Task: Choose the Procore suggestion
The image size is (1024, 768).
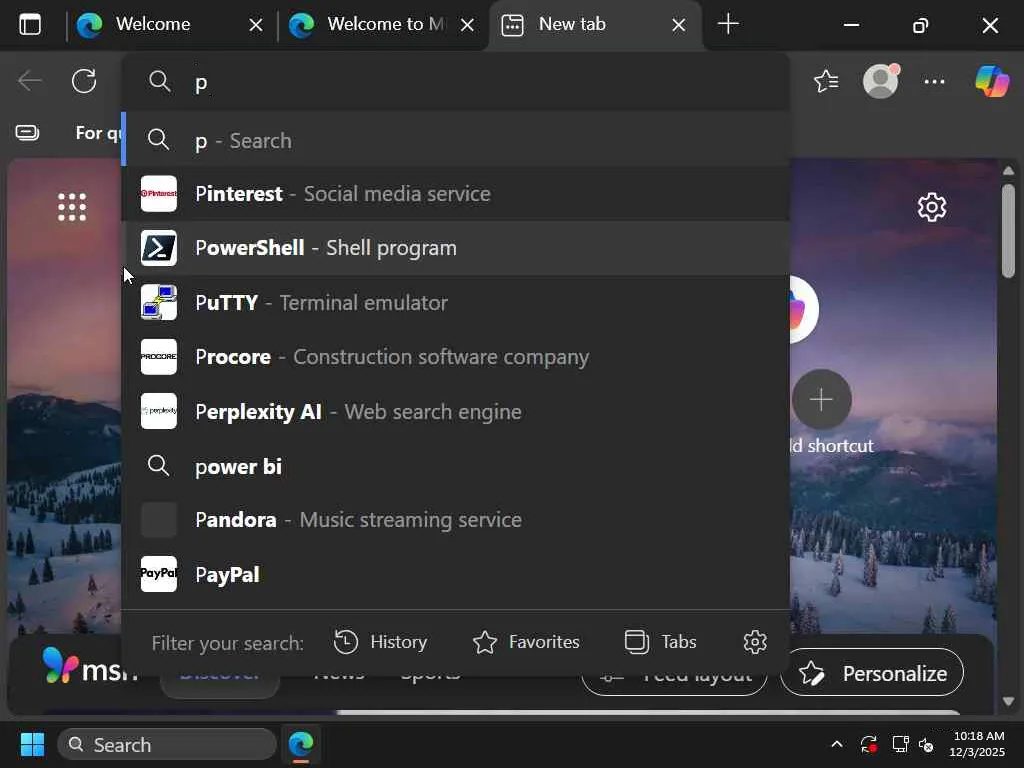Action: click(x=456, y=357)
